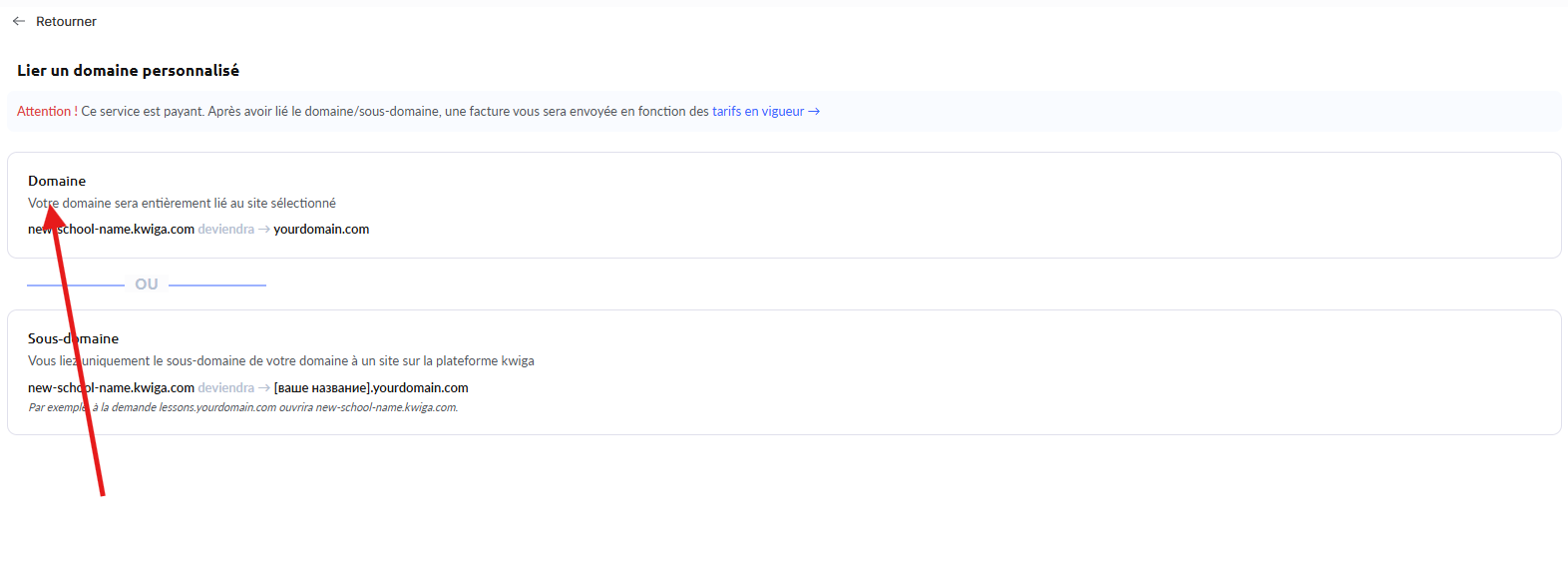
Task: Click the yourdomain.com example text in the Domaine card
Action: coord(321,230)
